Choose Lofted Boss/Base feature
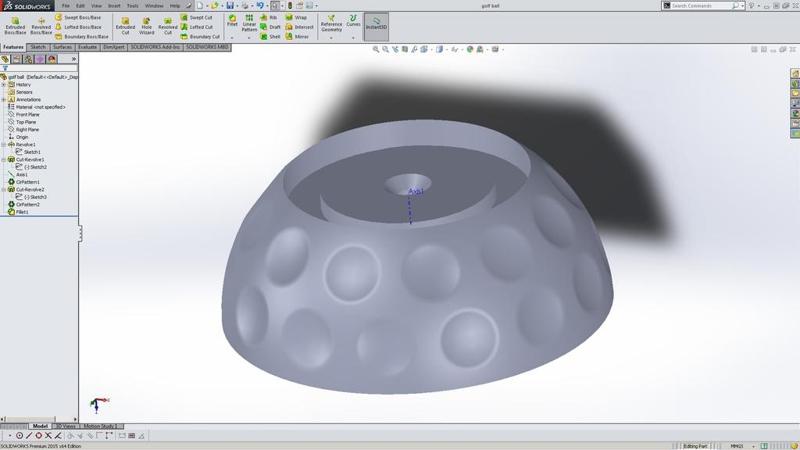800x450 pixels. [78, 27]
